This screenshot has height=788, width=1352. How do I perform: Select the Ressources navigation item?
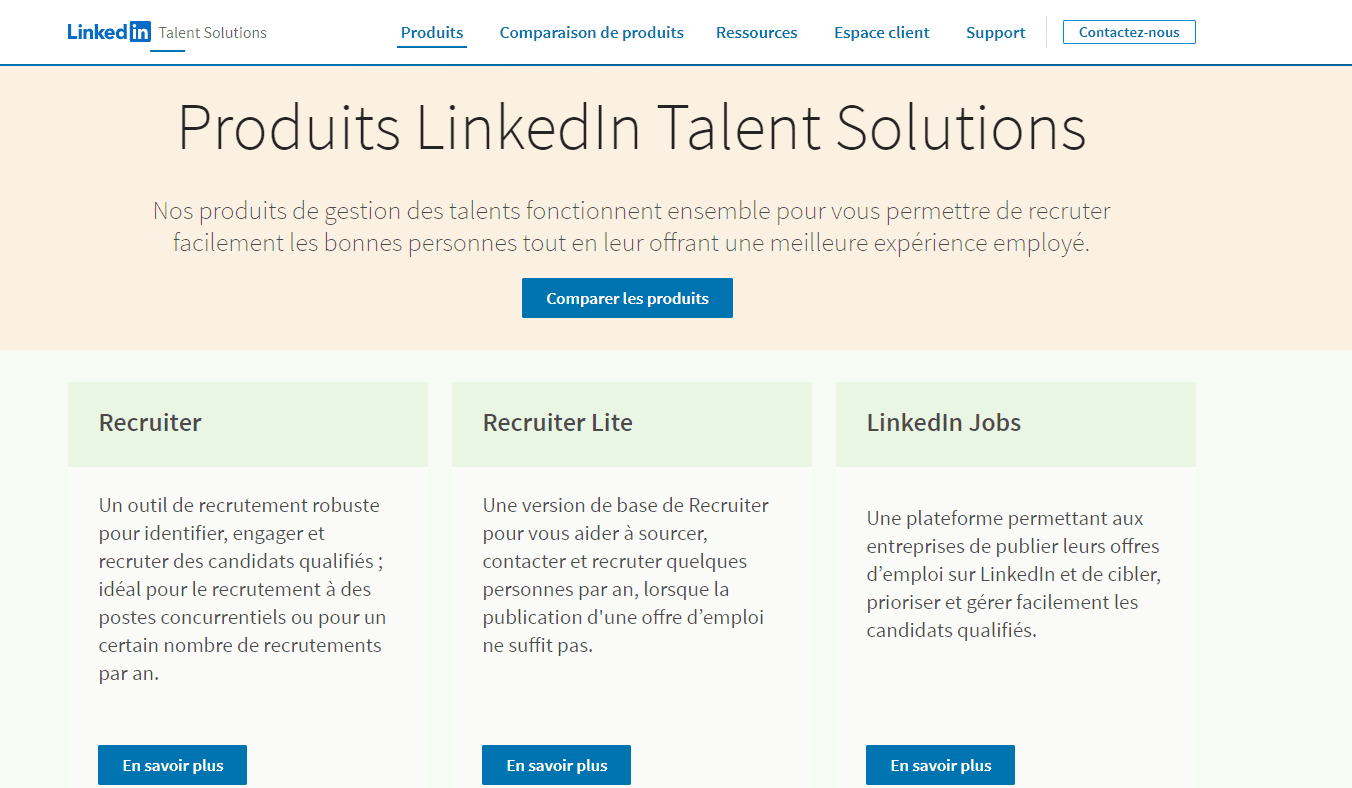(x=756, y=32)
